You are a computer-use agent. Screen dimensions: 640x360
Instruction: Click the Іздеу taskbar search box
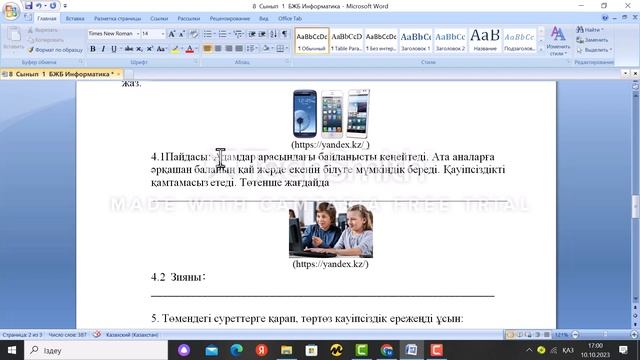[96, 350]
